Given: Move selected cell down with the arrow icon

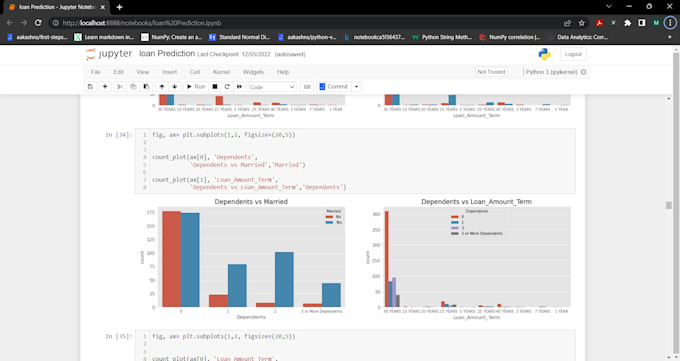Looking at the screenshot, I should pos(175,87).
